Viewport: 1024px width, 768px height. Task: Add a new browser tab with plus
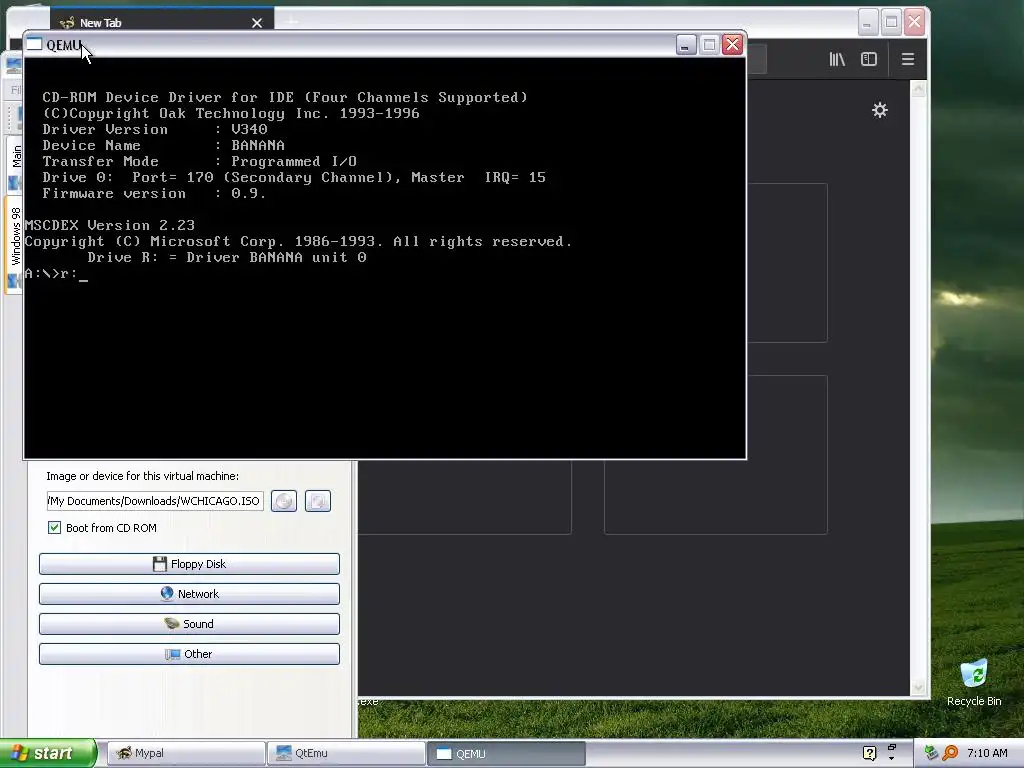pyautogui.click(x=291, y=22)
